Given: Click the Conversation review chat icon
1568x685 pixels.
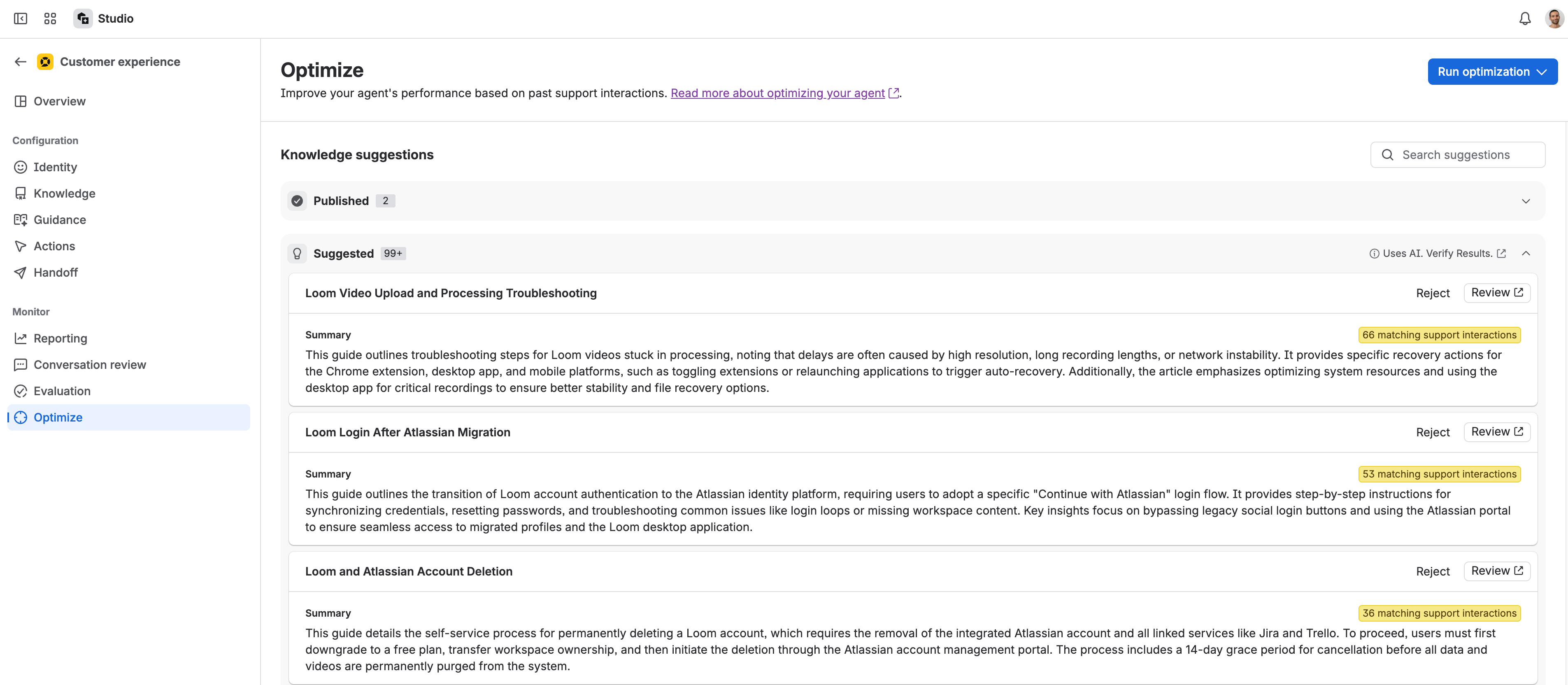Looking at the screenshot, I should coord(21,365).
